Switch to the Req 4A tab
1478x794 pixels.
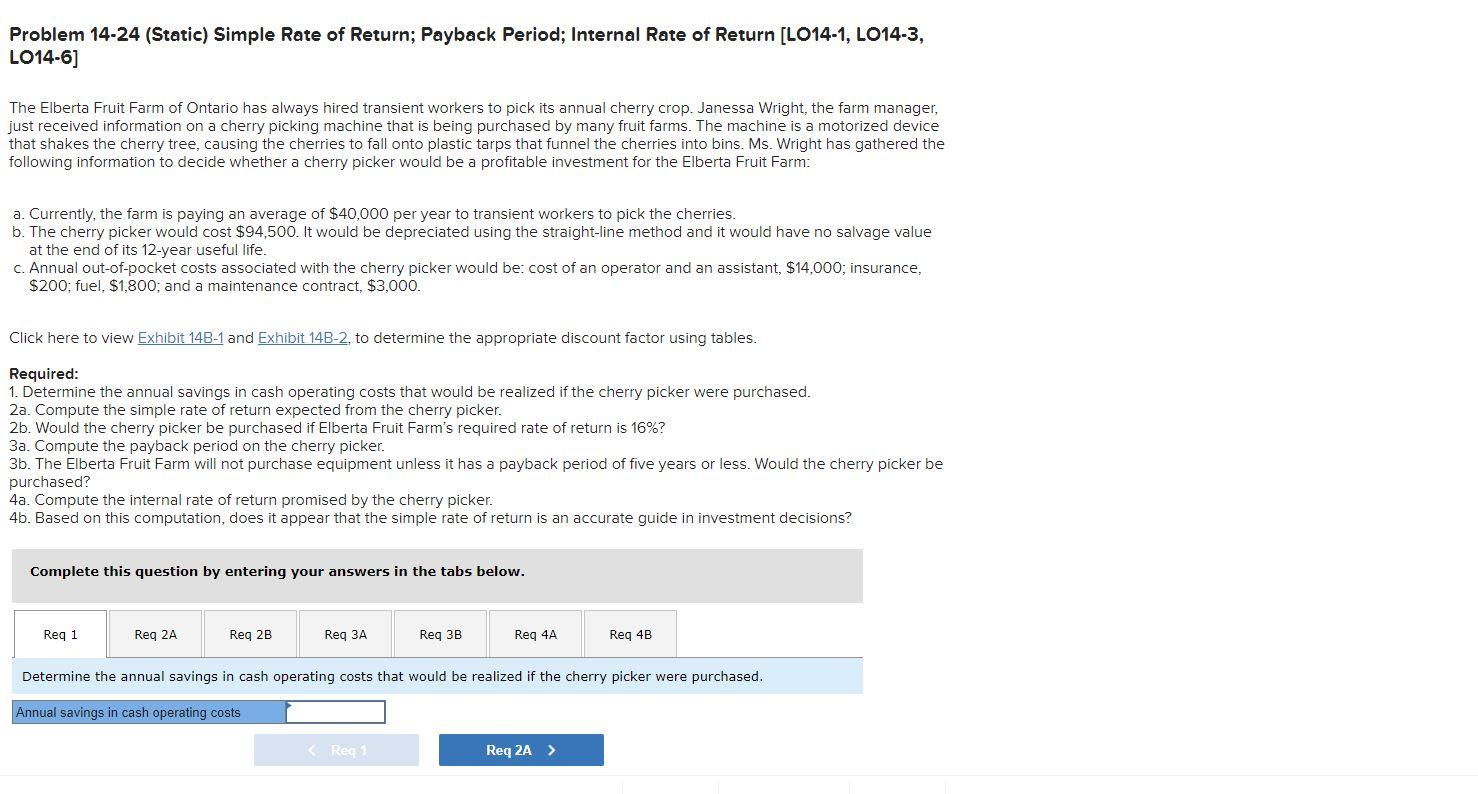(x=534, y=633)
